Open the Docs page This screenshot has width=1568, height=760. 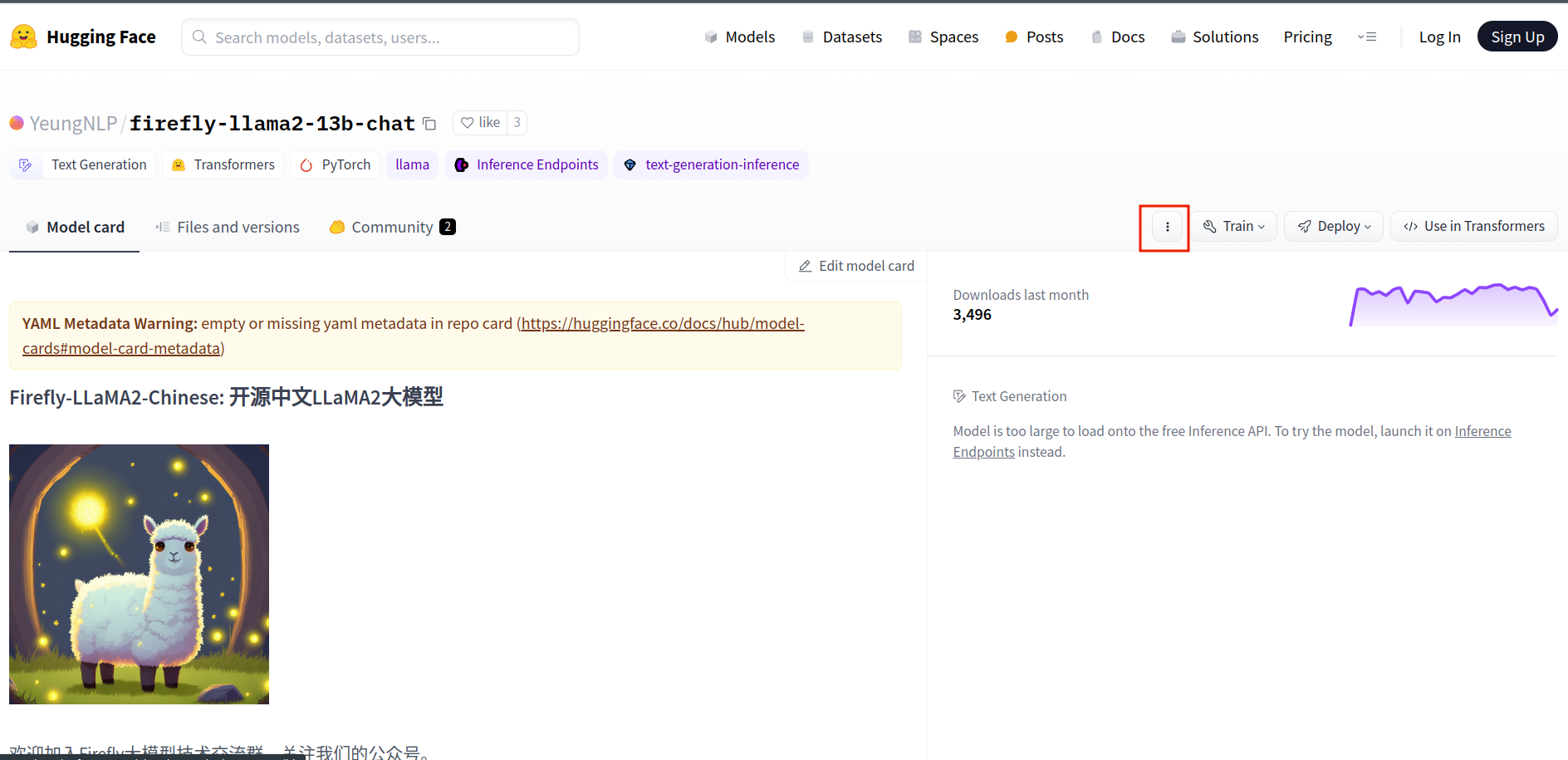pos(1117,37)
